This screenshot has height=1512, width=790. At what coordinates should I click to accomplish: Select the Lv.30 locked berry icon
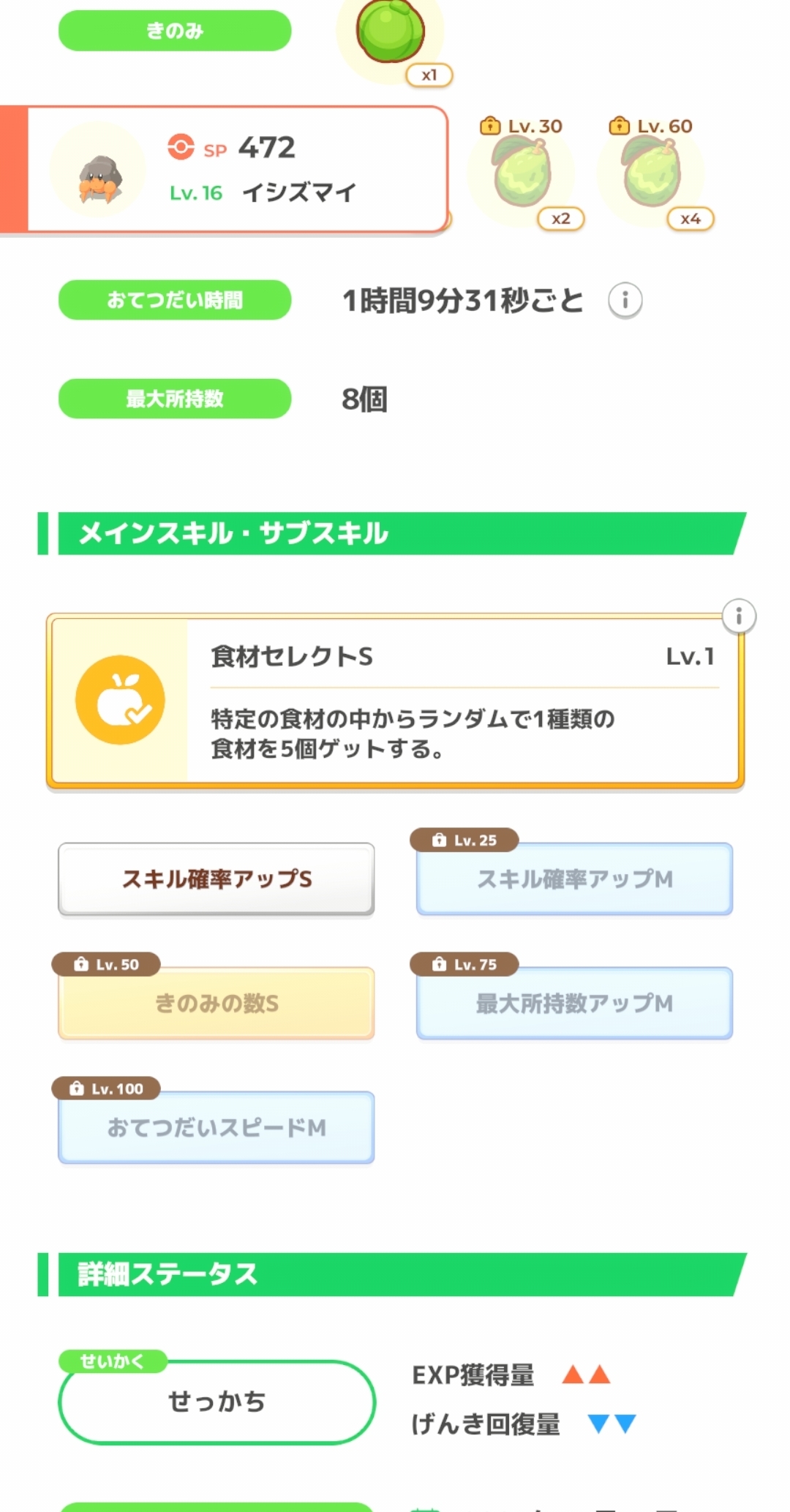[x=522, y=173]
